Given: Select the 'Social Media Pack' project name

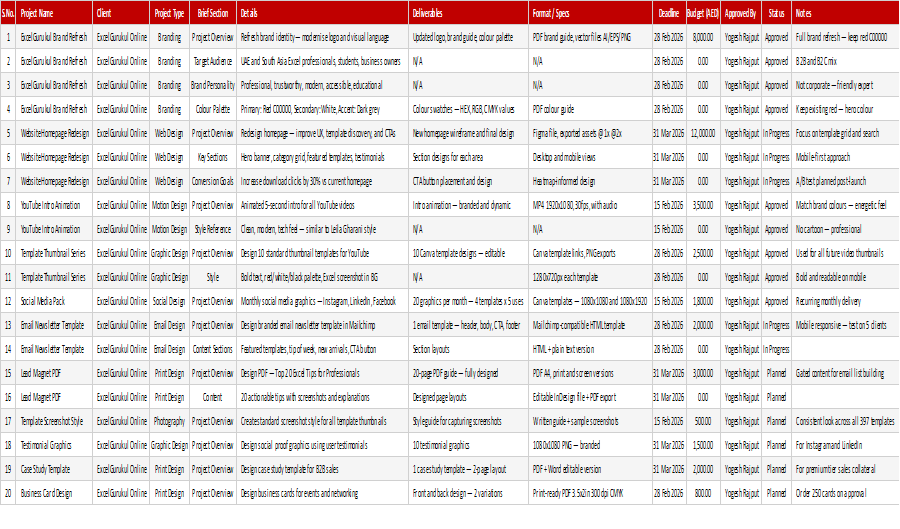Looking at the screenshot, I should point(54,301).
